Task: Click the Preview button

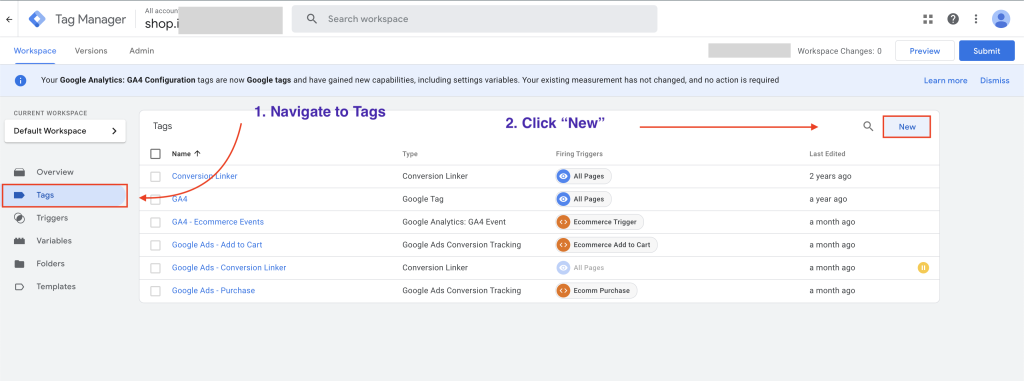Action: tap(925, 51)
